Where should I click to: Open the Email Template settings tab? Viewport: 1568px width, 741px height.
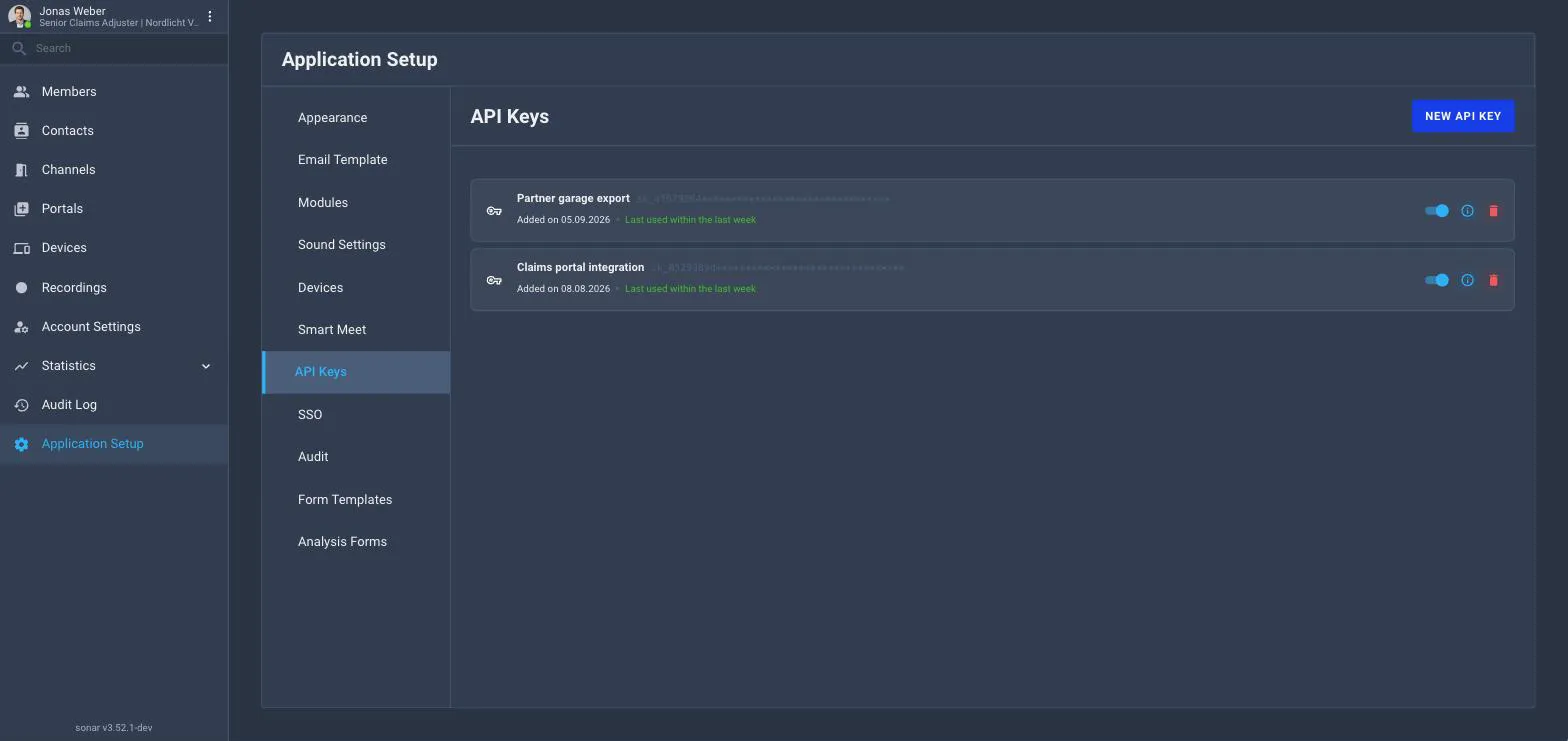[x=356, y=160]
